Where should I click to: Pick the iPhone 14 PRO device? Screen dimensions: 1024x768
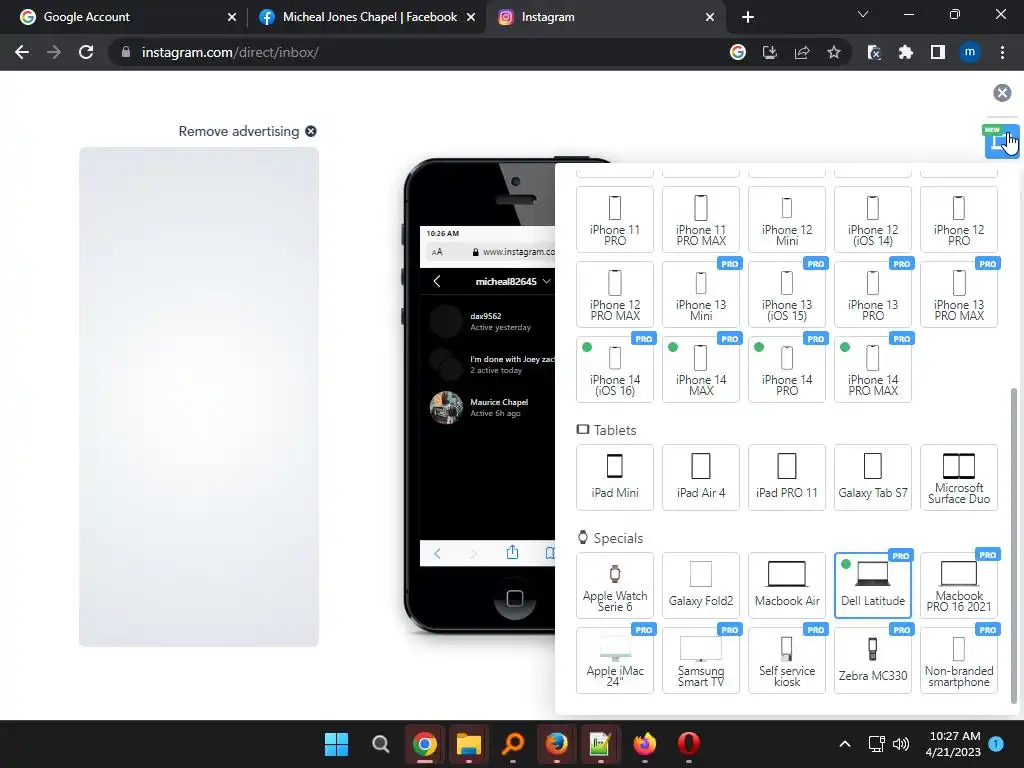pos(787,370)
